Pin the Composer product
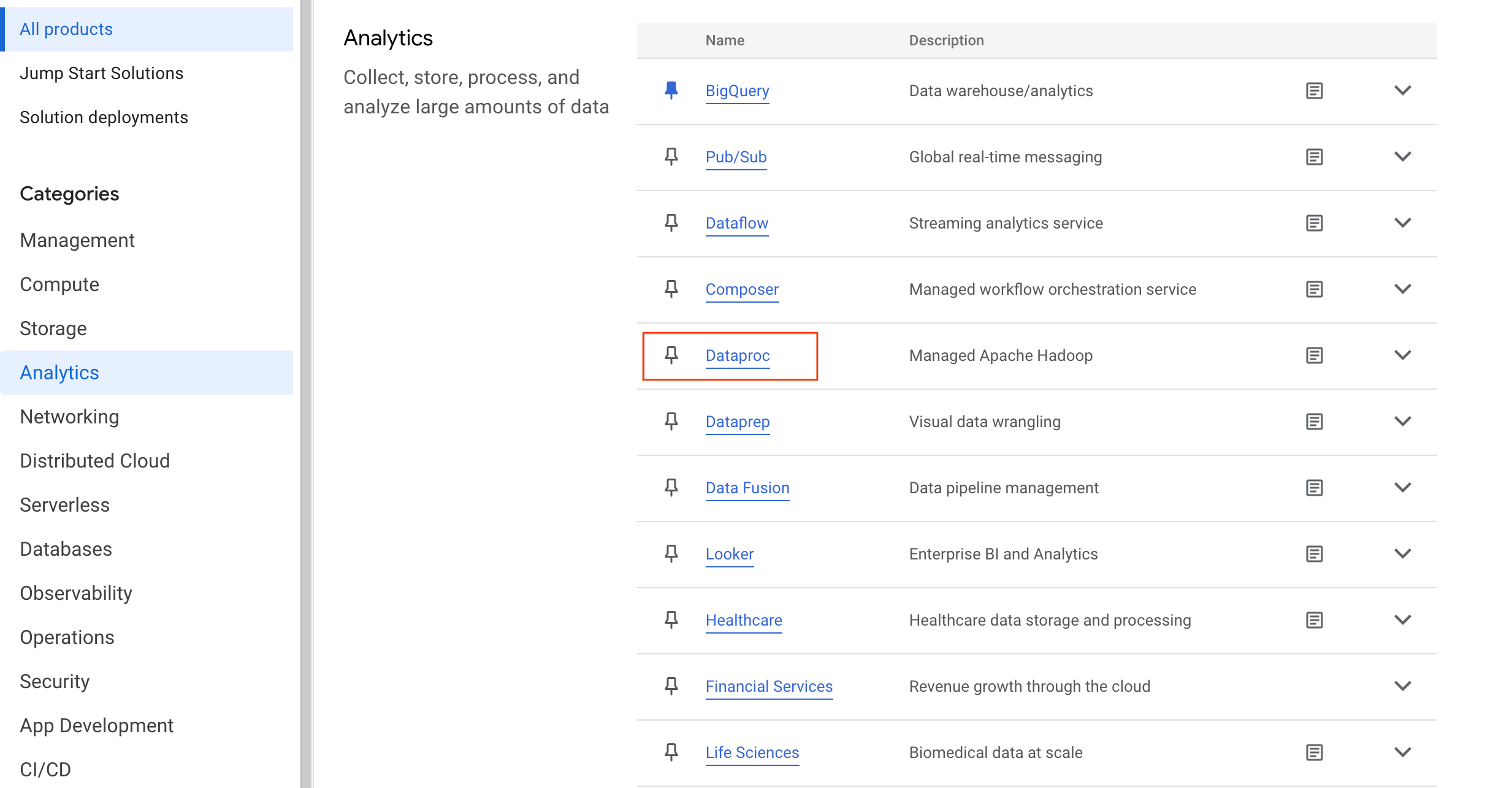 coord(671,289)
